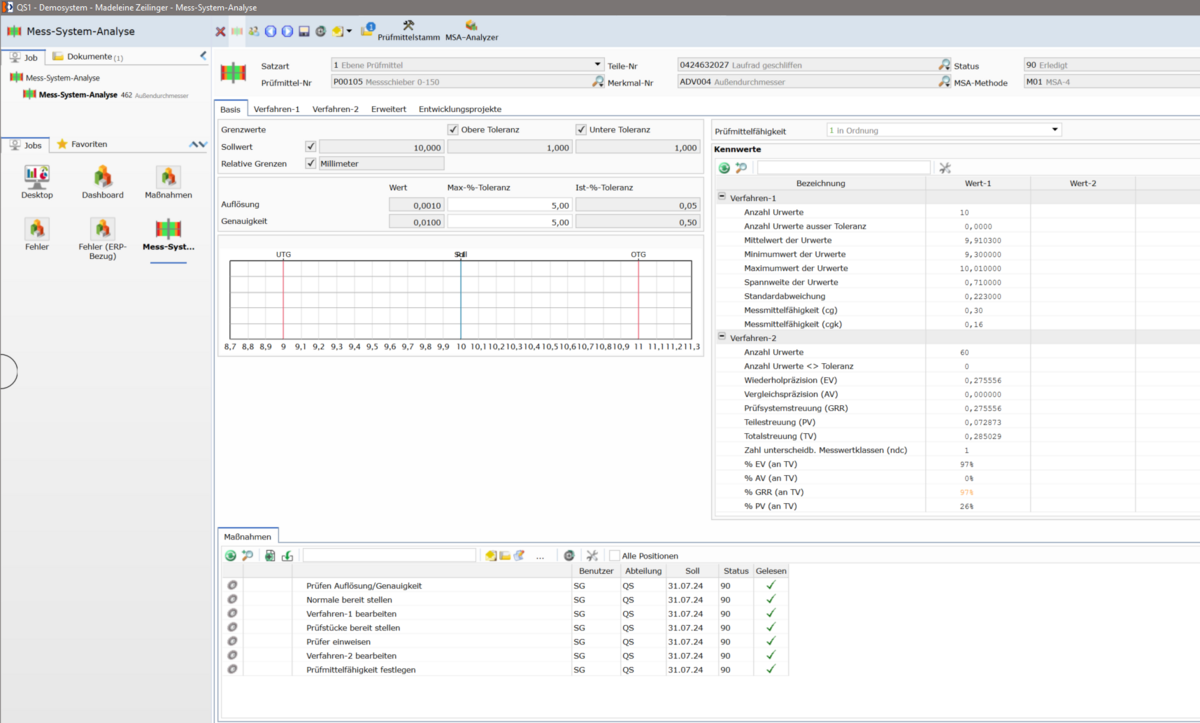Select row 'Prüfer einweisen'
Image resolution: width=1200 pixels, height=723 pixels.
click(505, 641)
